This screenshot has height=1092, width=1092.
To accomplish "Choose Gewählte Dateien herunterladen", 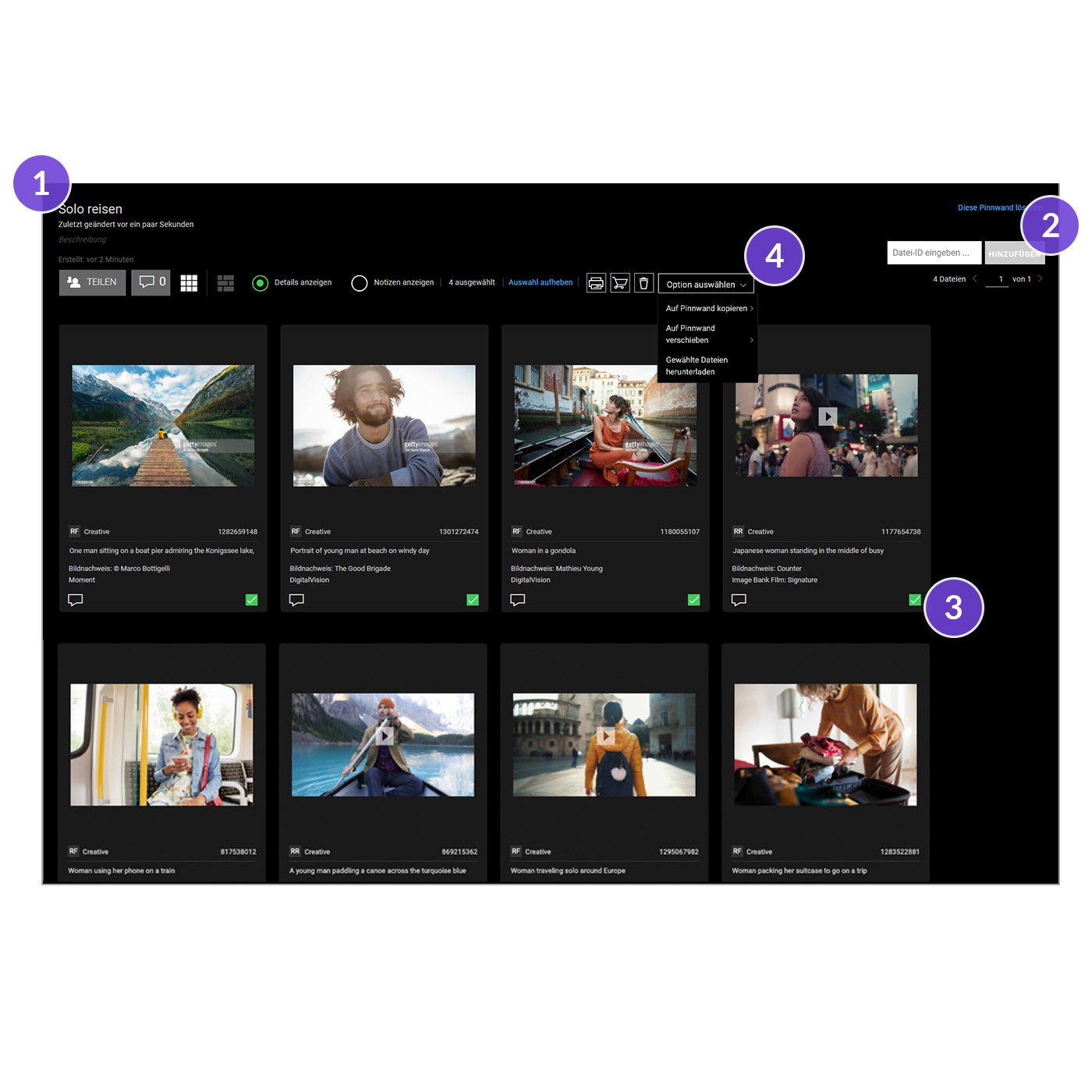I will click(x=708, y=366).
